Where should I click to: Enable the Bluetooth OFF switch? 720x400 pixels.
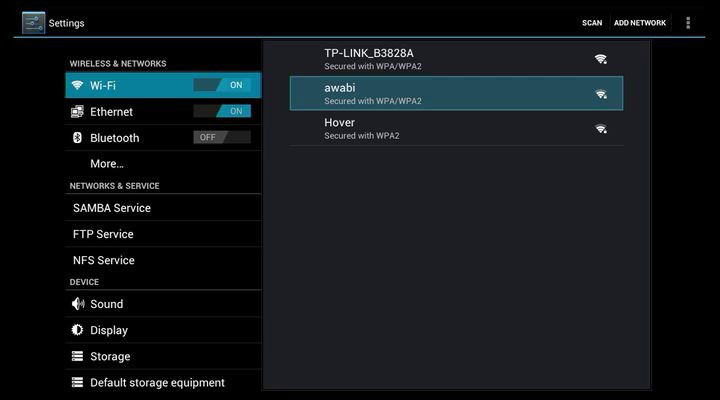[x=222, y=138]
